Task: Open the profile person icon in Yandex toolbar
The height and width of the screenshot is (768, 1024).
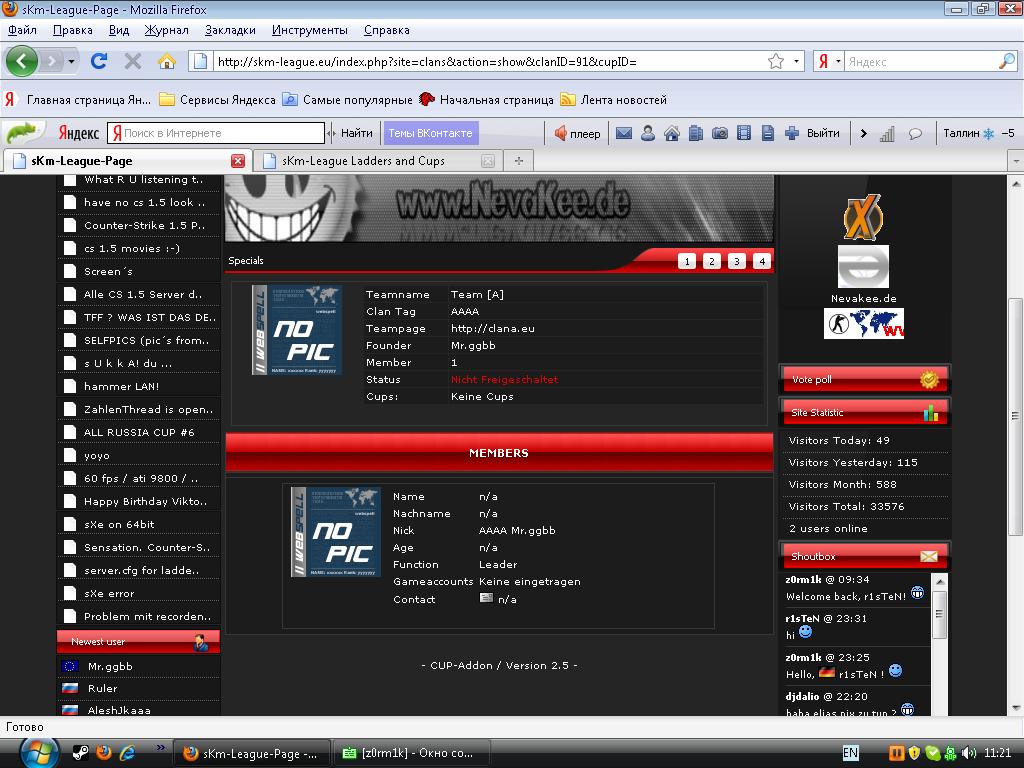Action: tap(648, 133)
